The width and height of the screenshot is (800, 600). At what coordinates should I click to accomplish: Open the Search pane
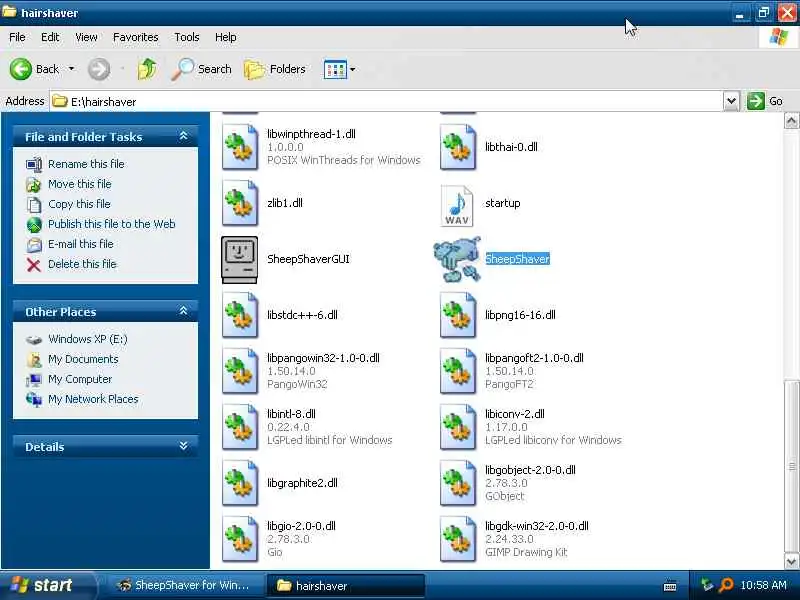pos(202,69)
